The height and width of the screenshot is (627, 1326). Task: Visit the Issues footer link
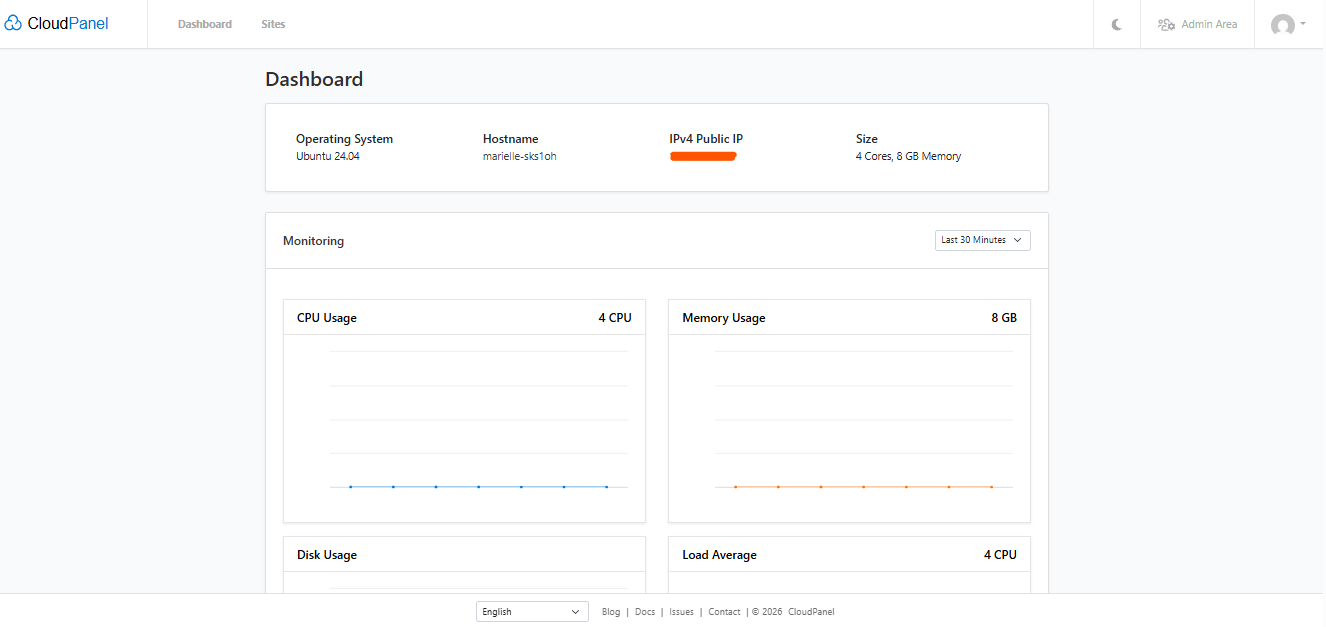coord(681,612)
